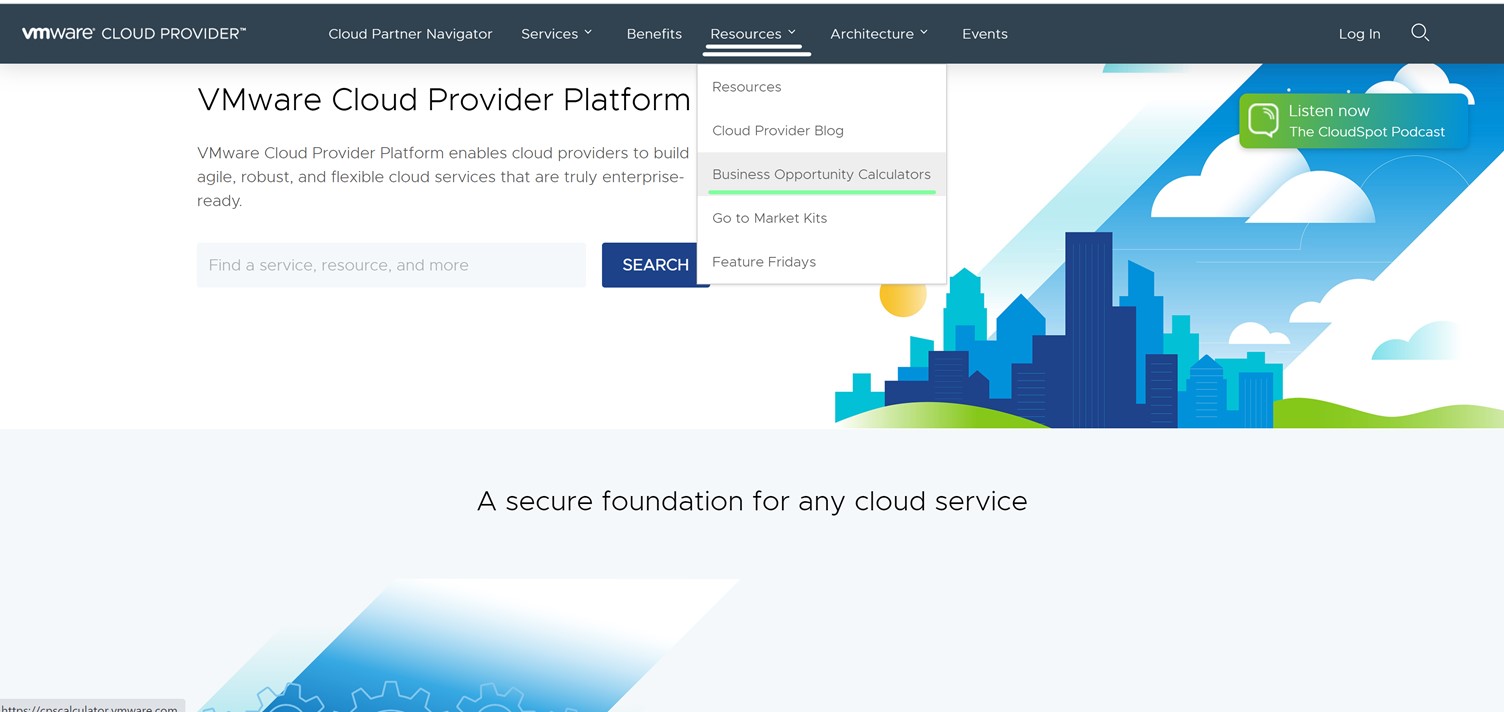Focus the Find a service search field
This screenshot has height=712, width=1504.
click(x=391, y=265)
